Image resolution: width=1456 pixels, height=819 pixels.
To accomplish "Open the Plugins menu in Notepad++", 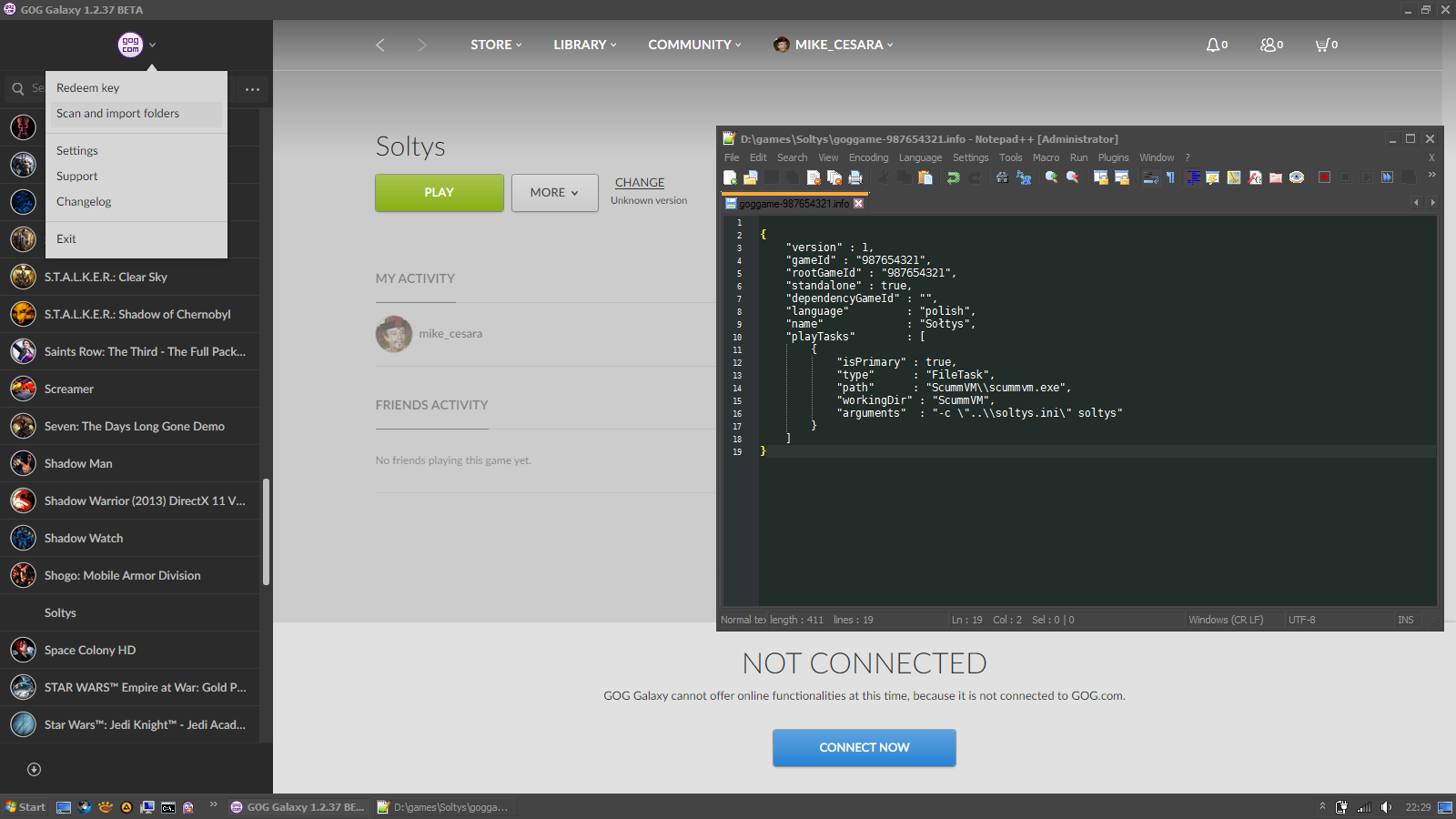I will pos(1113,157).
